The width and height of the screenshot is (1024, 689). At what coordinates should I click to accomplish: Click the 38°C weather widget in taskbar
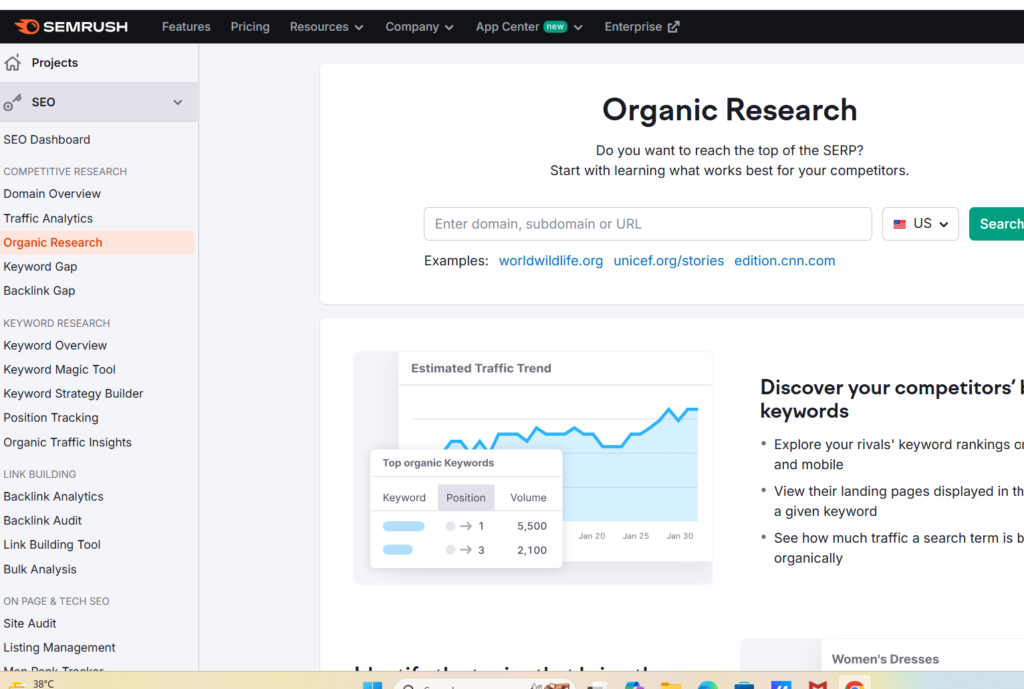click(31, 684)
